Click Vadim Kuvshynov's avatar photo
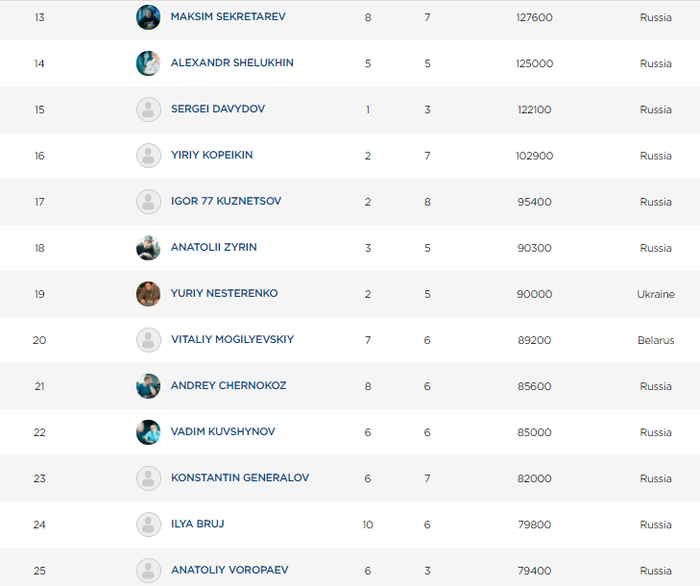 click(148, 432)
